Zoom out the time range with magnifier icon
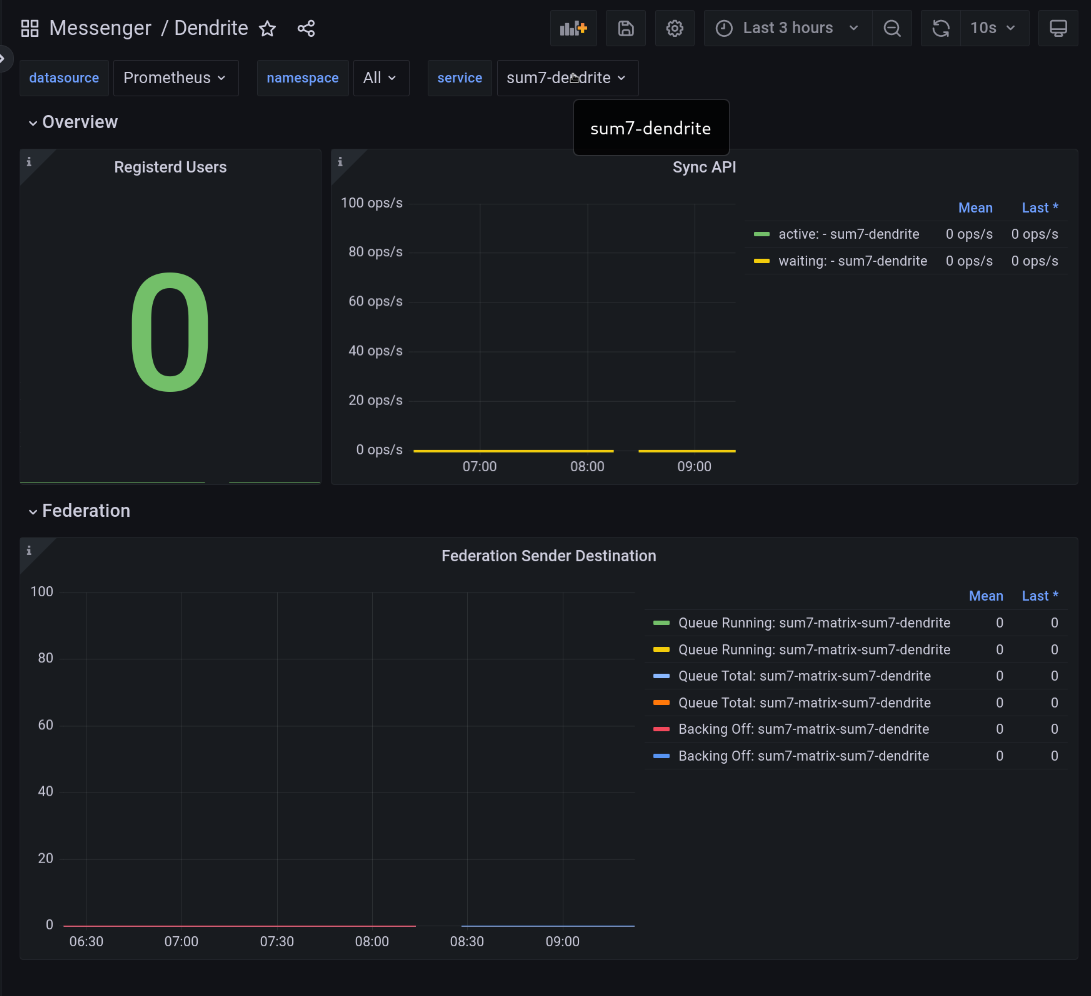 [892, 28]
